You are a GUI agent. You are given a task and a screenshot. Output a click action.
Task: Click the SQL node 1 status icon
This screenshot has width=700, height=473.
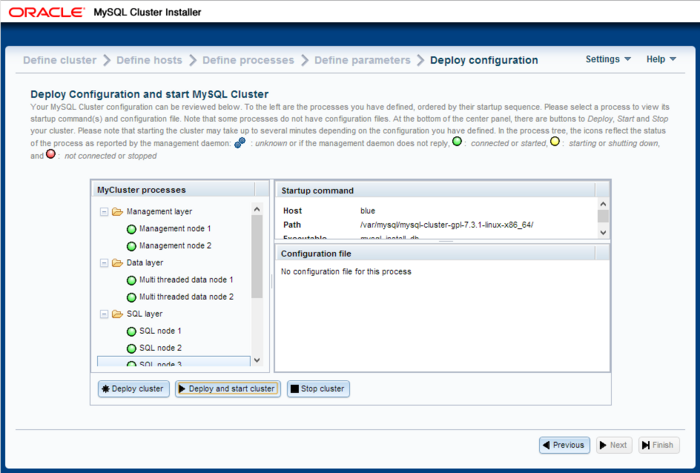click(x=131, y=331)
